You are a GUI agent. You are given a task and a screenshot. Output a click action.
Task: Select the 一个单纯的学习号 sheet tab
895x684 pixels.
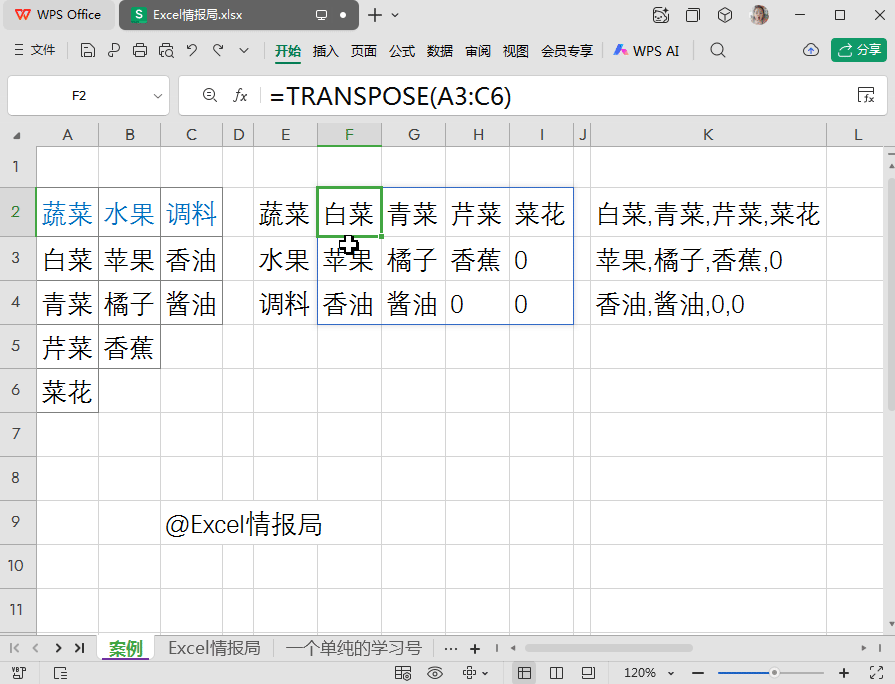tap(353, 648)
